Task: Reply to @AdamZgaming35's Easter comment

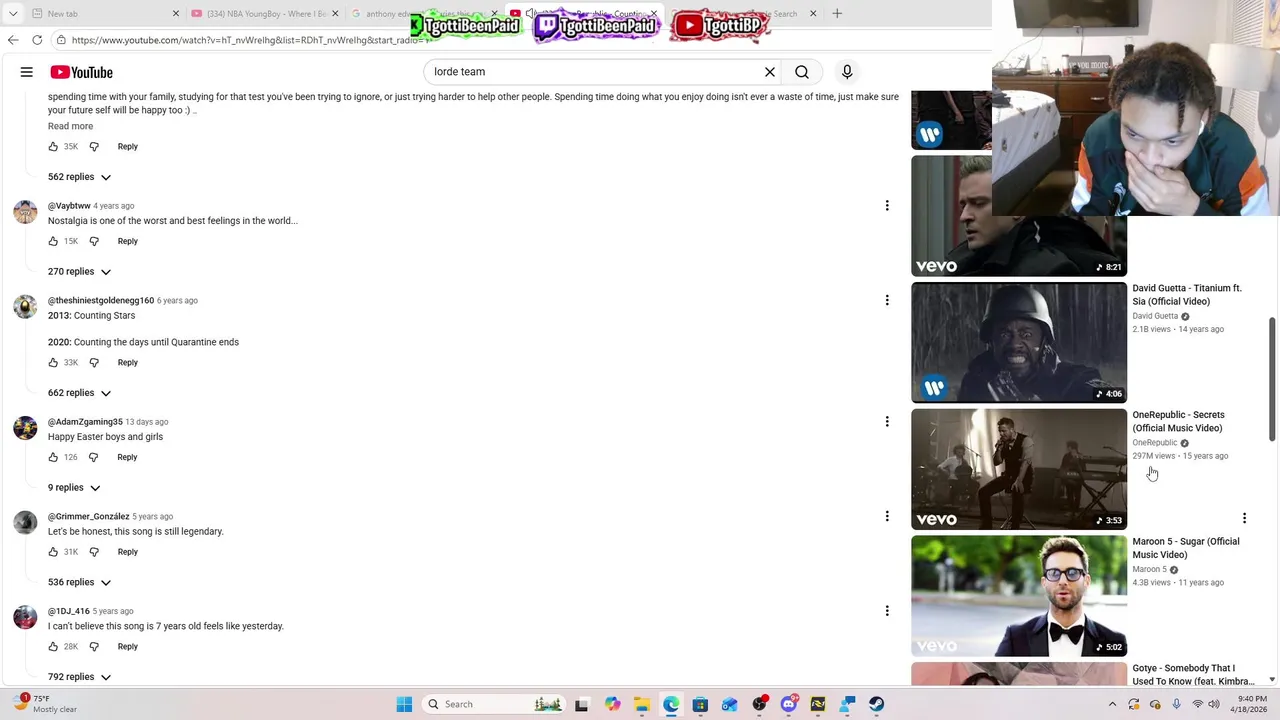Action: click(127, 458)
